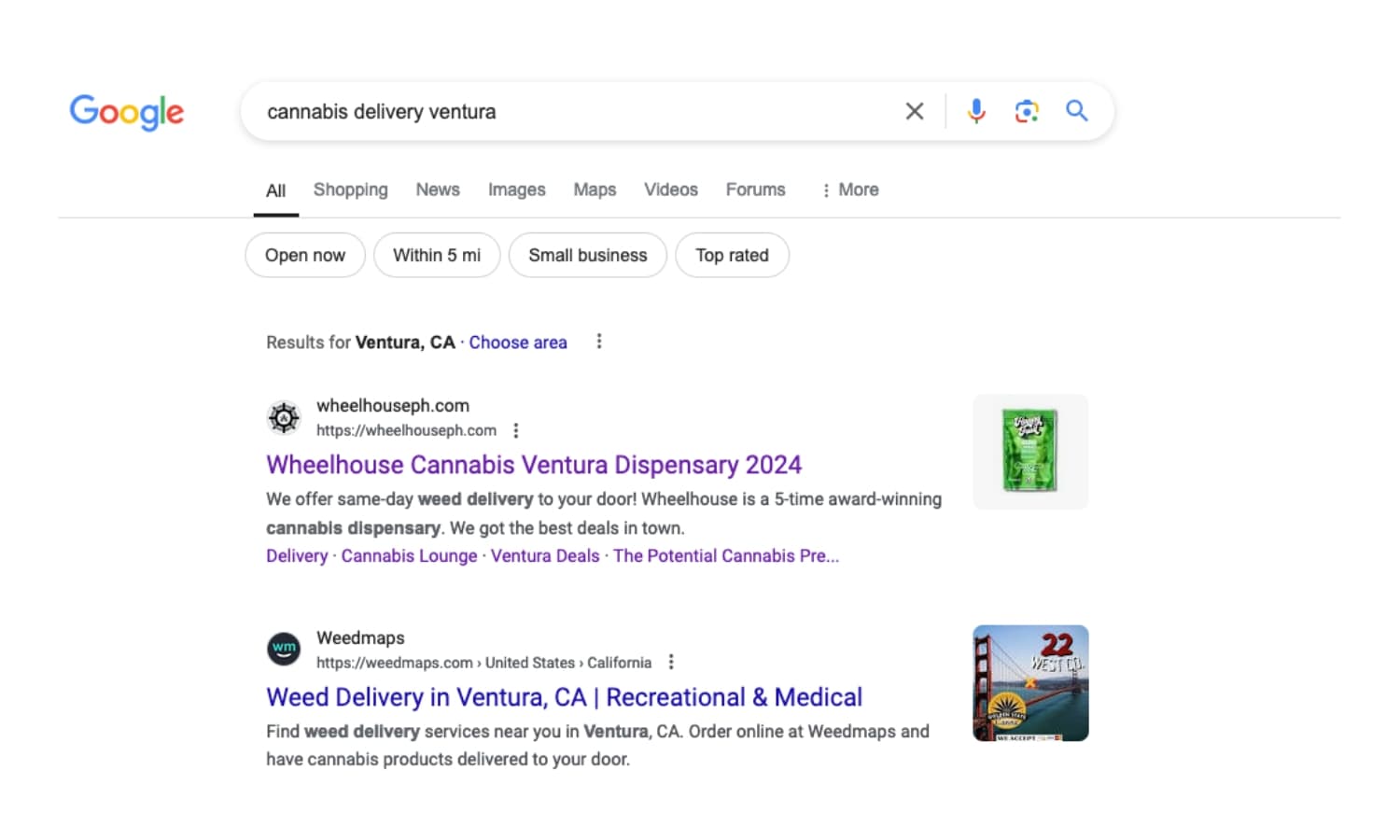Switch to the Maps tab

595,189
